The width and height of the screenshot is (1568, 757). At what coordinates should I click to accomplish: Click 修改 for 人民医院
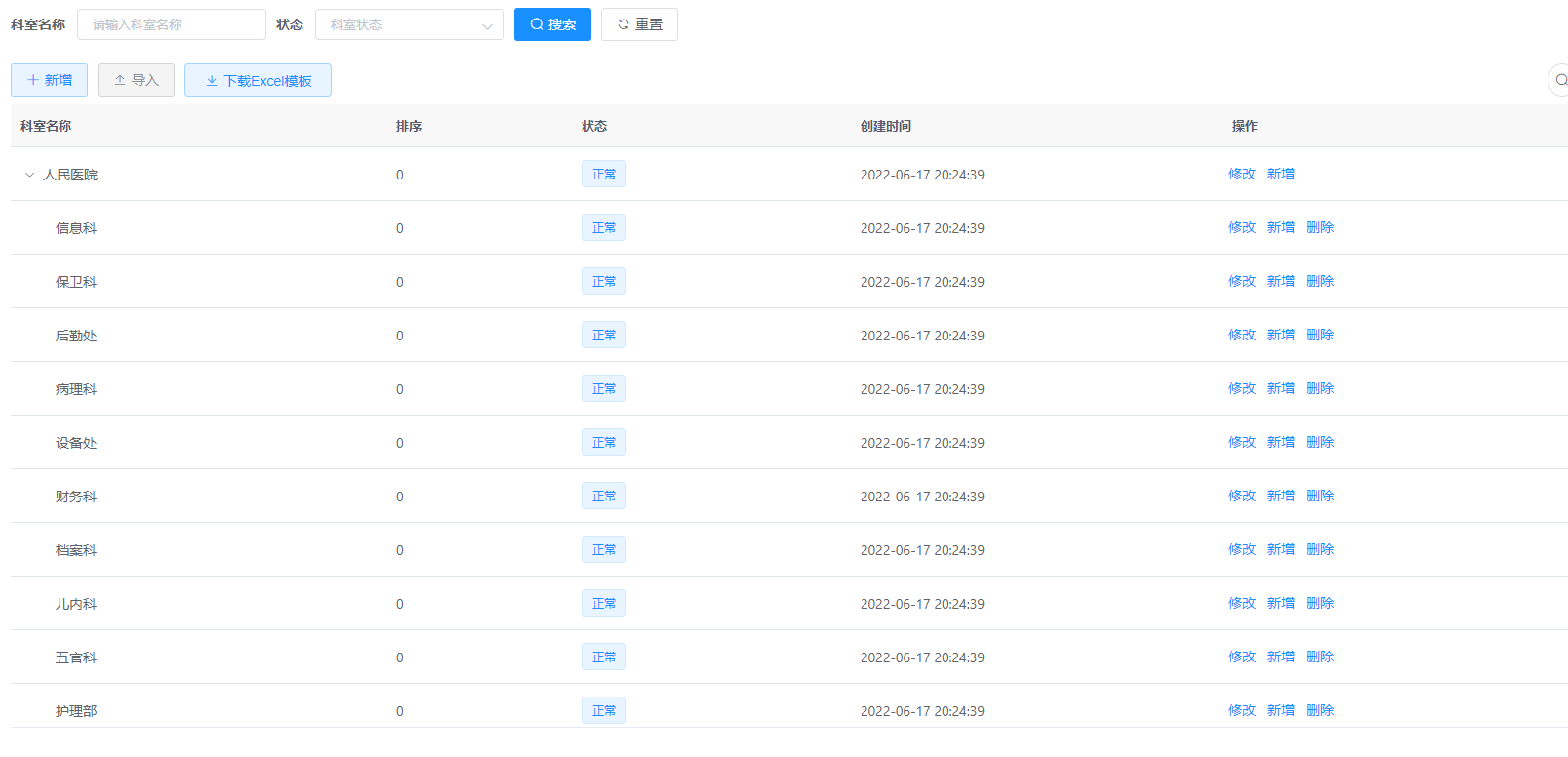(x=1242, y=174)
